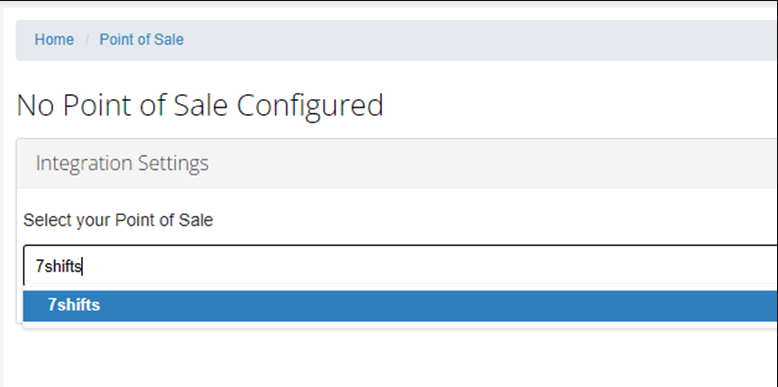This screenshot has height=387, width=778.
Task: Open the Home breadcrumb link
Action: point(54,40)
